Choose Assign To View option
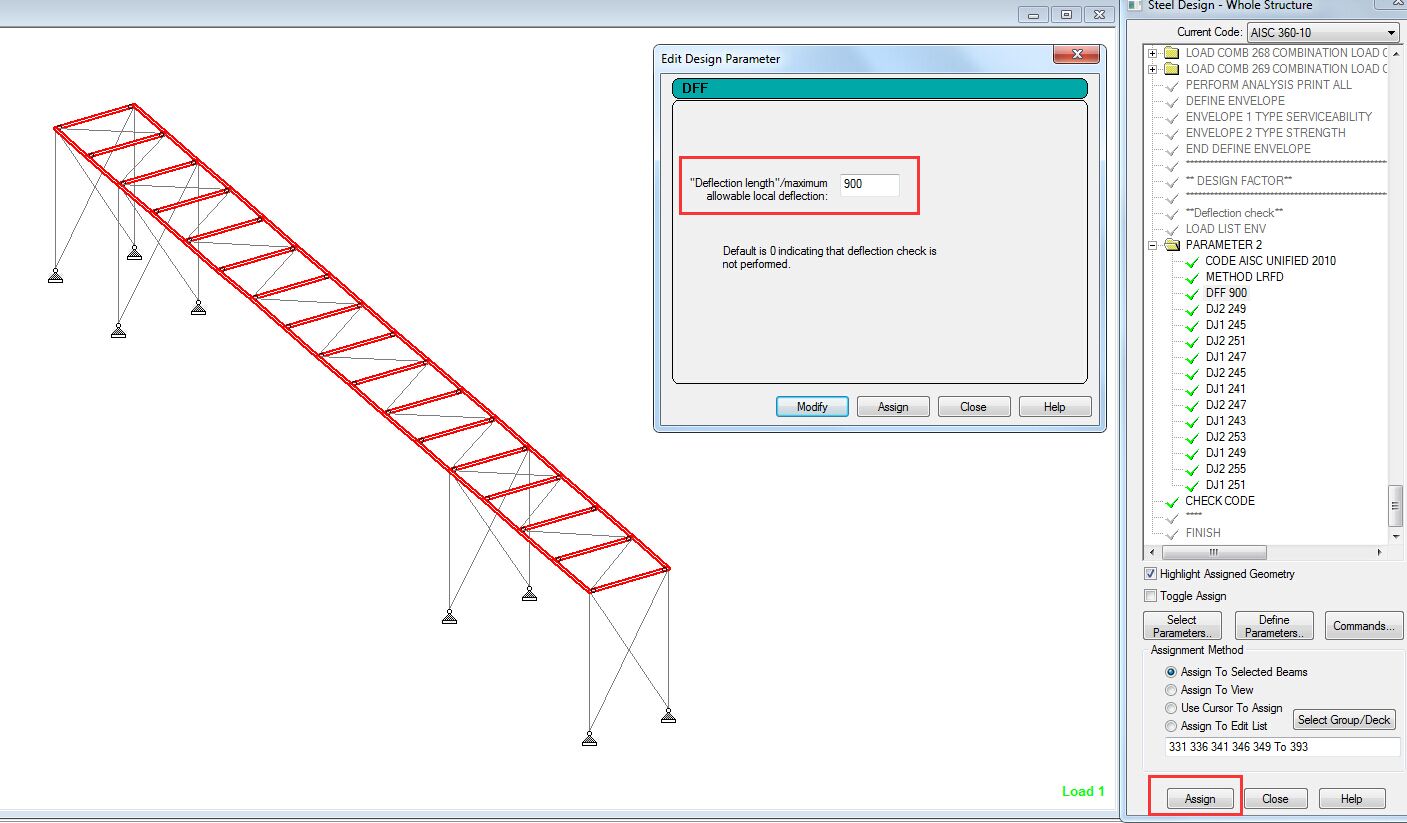This screenshot has width=1407, height=823. click(x=1171, y=690)
